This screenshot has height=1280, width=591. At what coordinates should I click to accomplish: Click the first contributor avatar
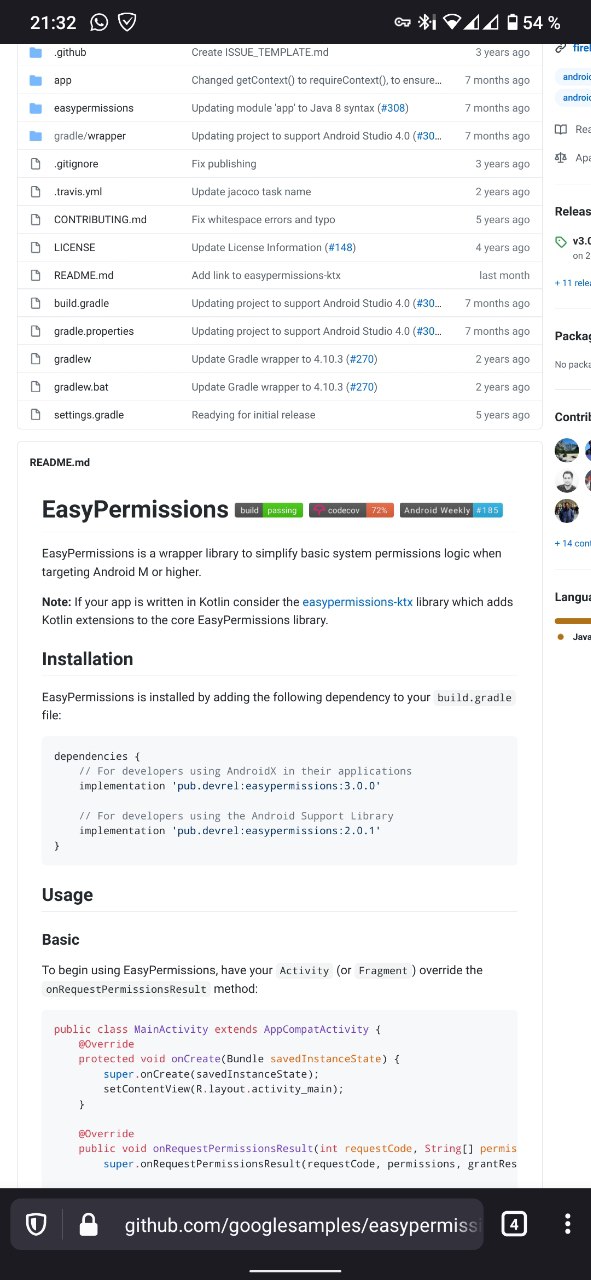coord(567,450)
